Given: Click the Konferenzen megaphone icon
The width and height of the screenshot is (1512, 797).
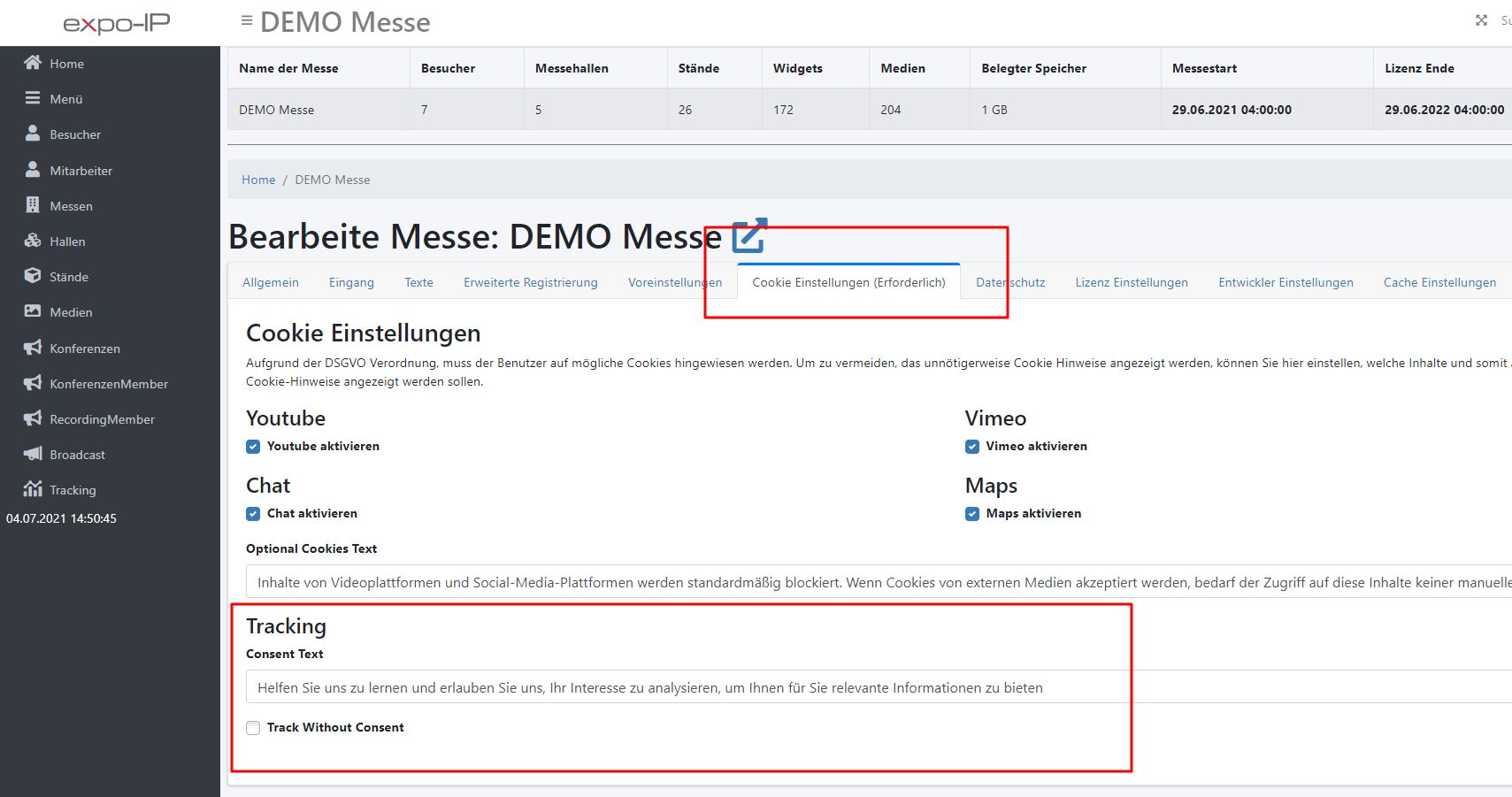Looking at the screenshot, I should point(33,348).
